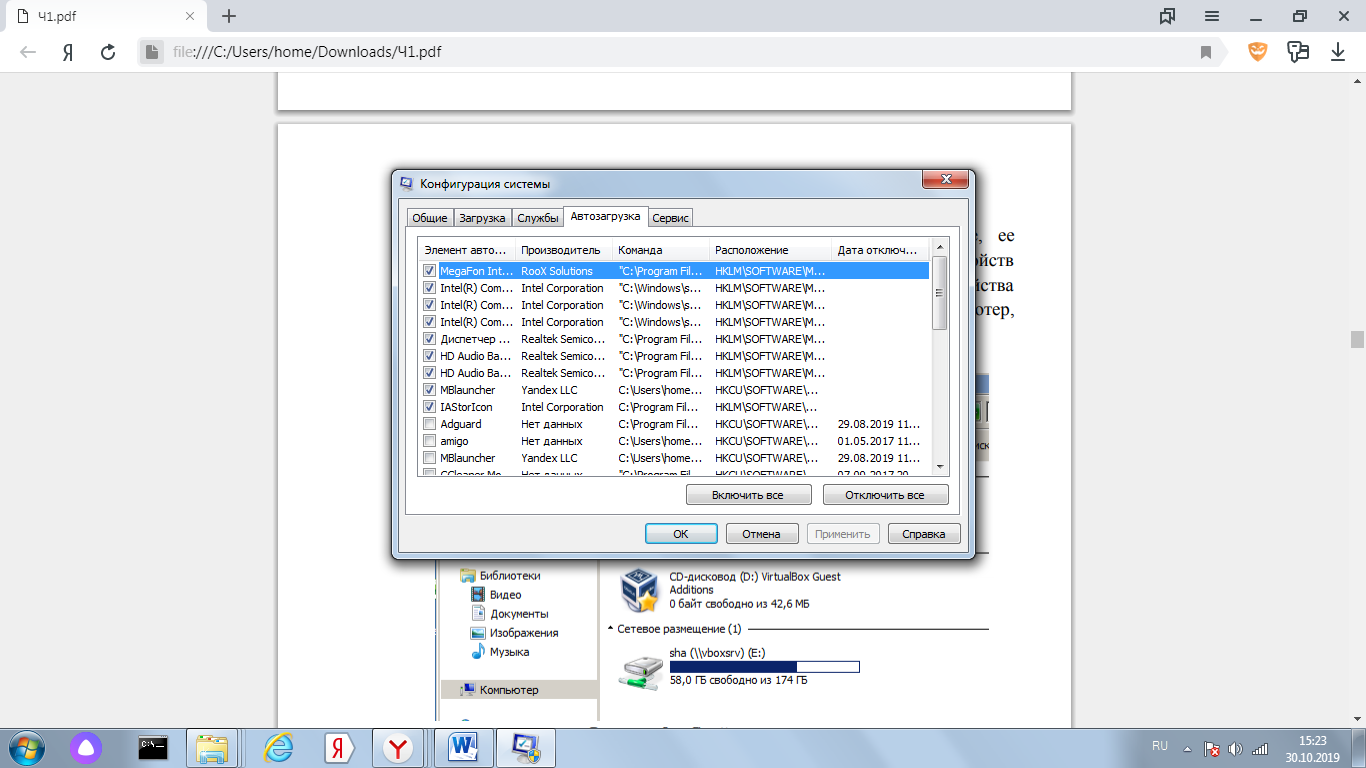The height and width of the screenshot is (768, 1366).
Task: Select the Ч1.pdf browser tab
Action: pos(105,16)
